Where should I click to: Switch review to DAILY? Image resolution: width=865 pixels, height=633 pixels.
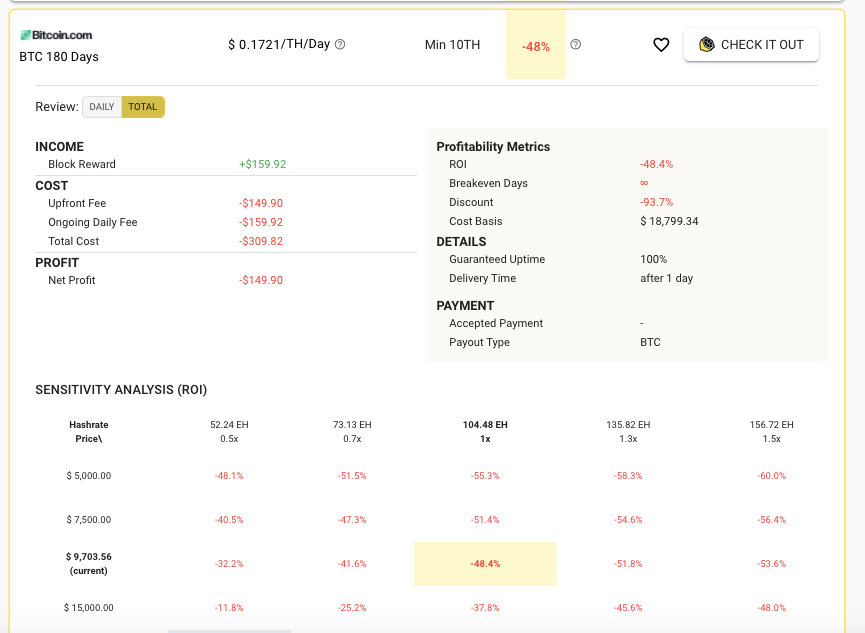coord(102,107)
